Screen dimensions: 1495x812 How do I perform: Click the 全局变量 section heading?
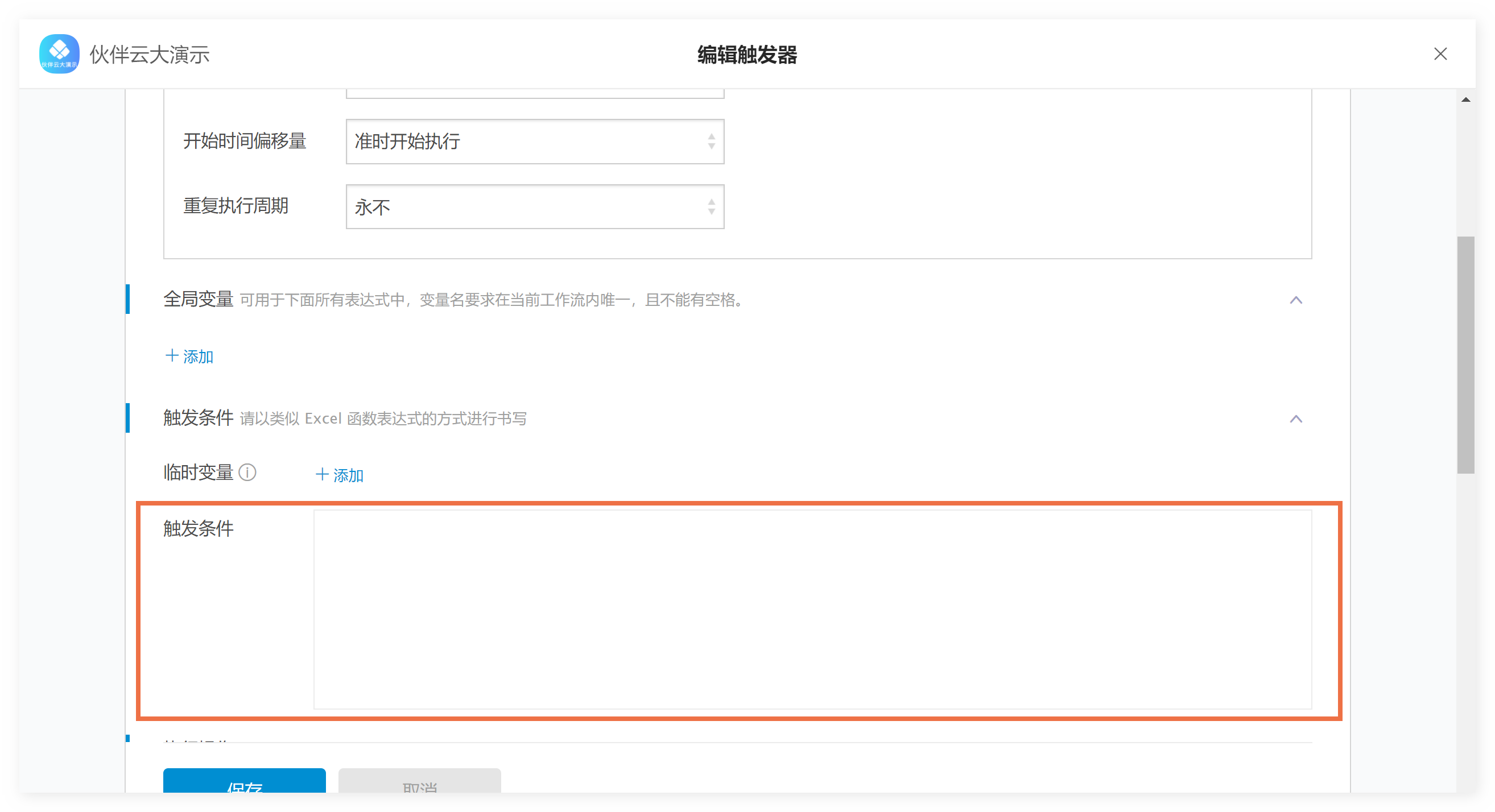click(198, 299)
